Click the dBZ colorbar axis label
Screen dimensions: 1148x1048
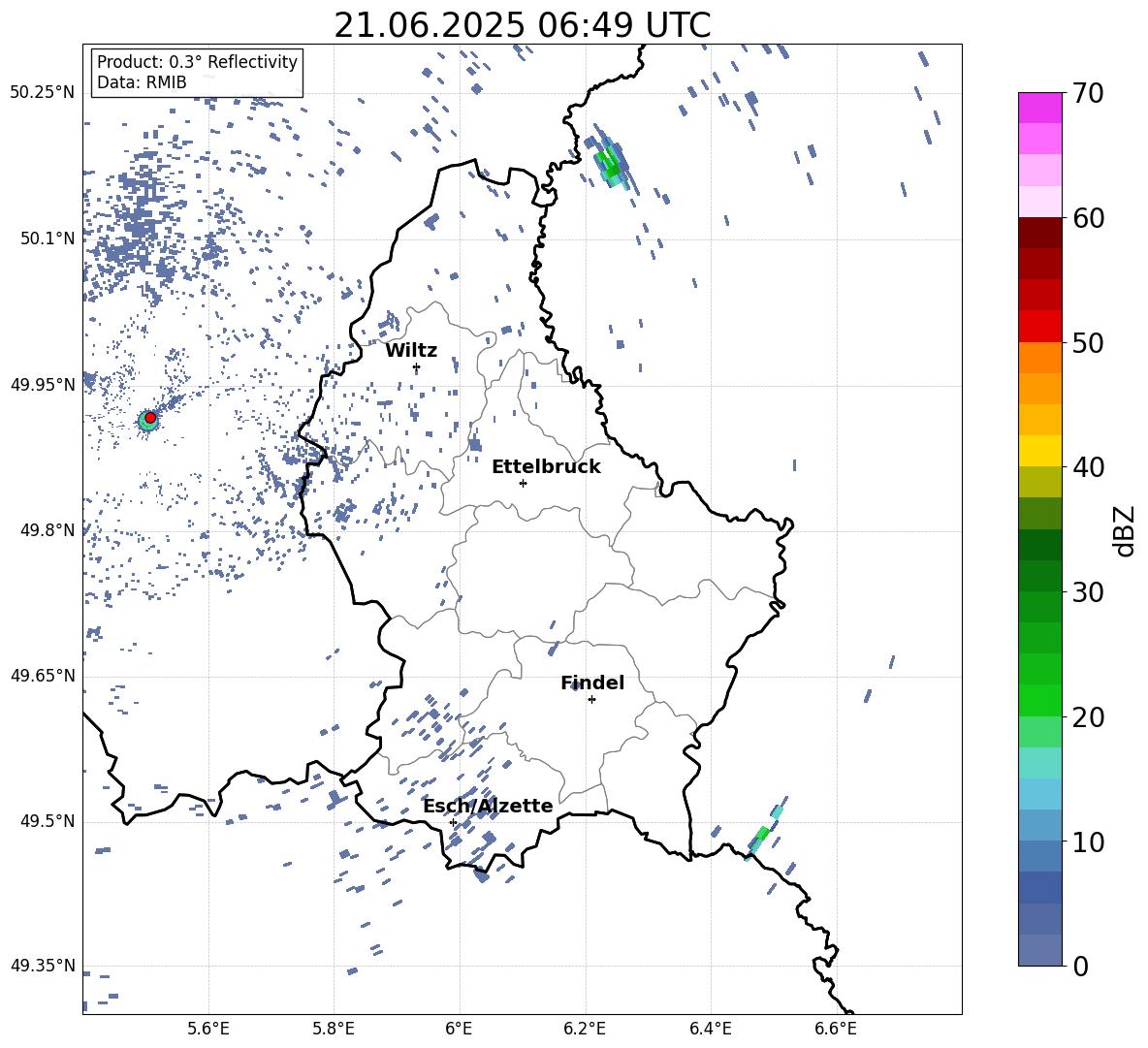(x=1126, y=530)
